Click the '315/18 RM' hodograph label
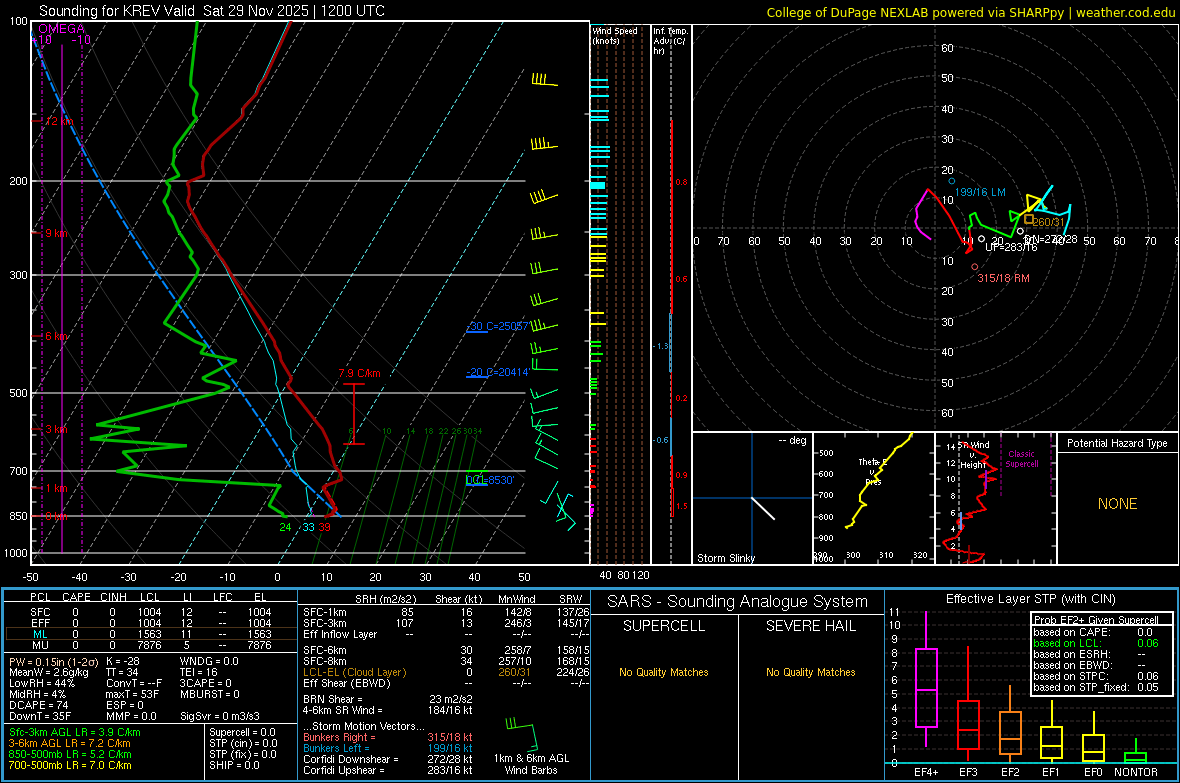This screenshot has height=783, width=1180. pos(1003,279)
